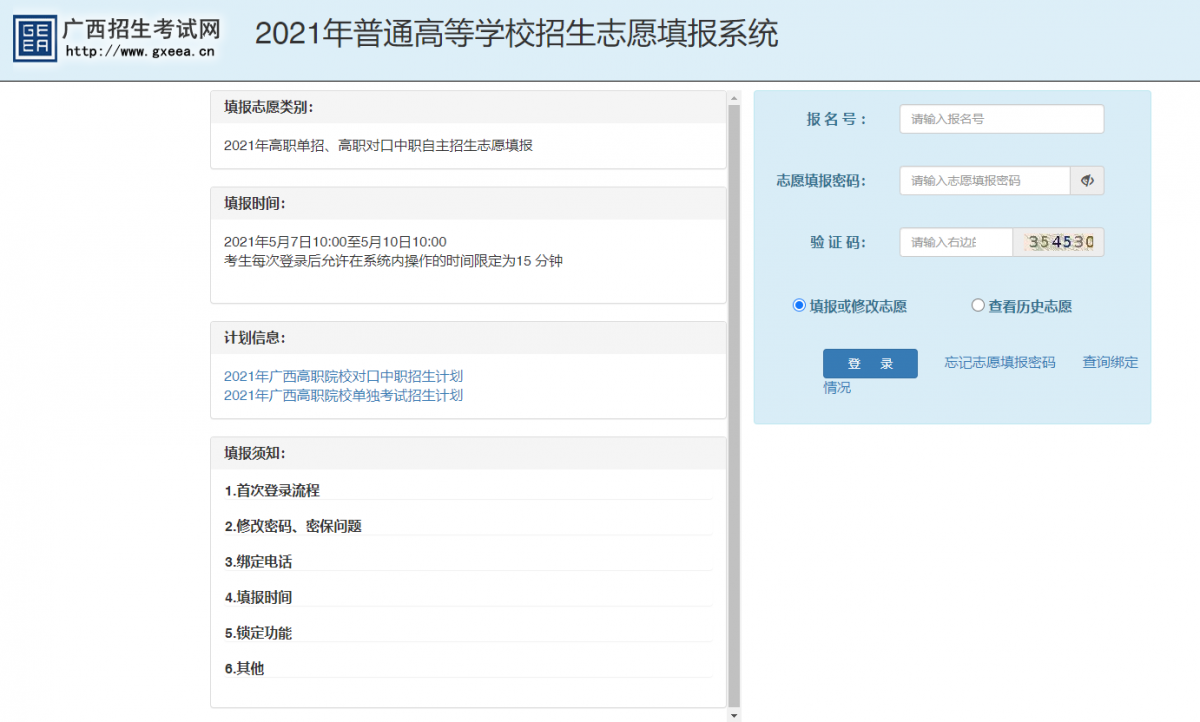1200x722 pixels.
Task: Open the 4.填报时间 notice item
Action: tap(258, 597)
